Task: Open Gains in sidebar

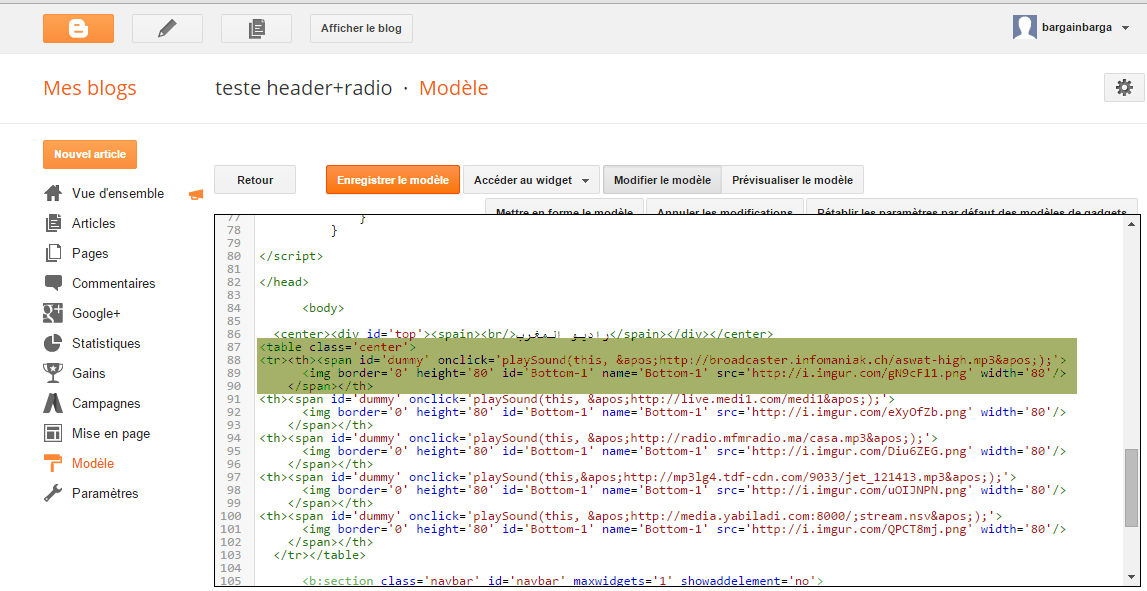Action: click(x=89, y=374)
